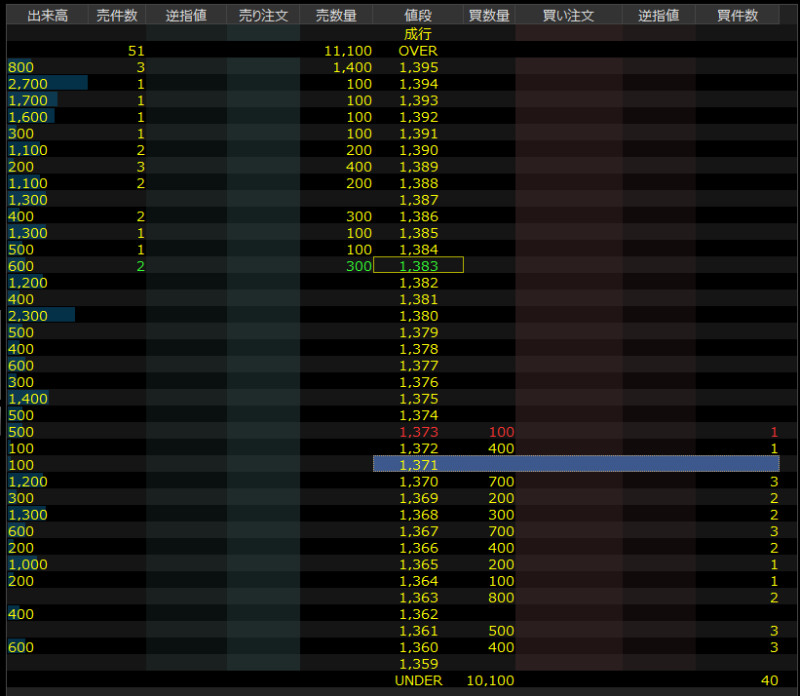Select the OVER price row
Screen dimensions: 800x696
pyautogui.click(x=393, y=51)
